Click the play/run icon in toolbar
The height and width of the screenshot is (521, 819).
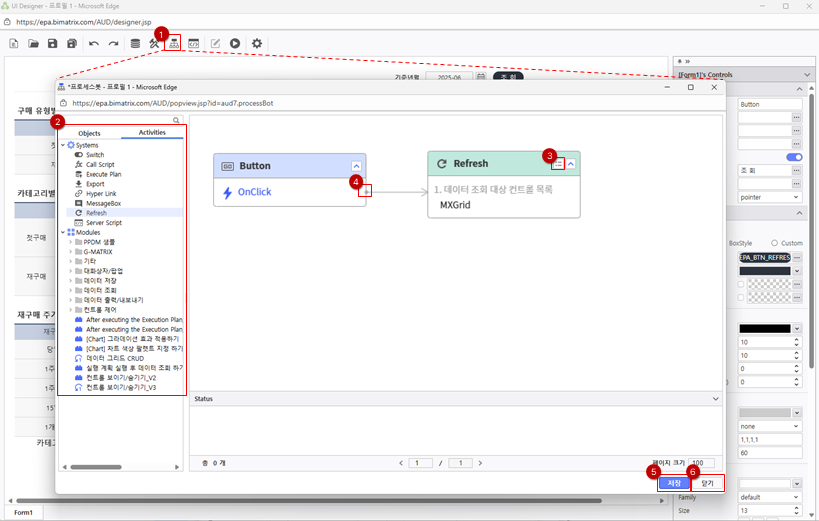pyautogui.click(x=234, y=43)
